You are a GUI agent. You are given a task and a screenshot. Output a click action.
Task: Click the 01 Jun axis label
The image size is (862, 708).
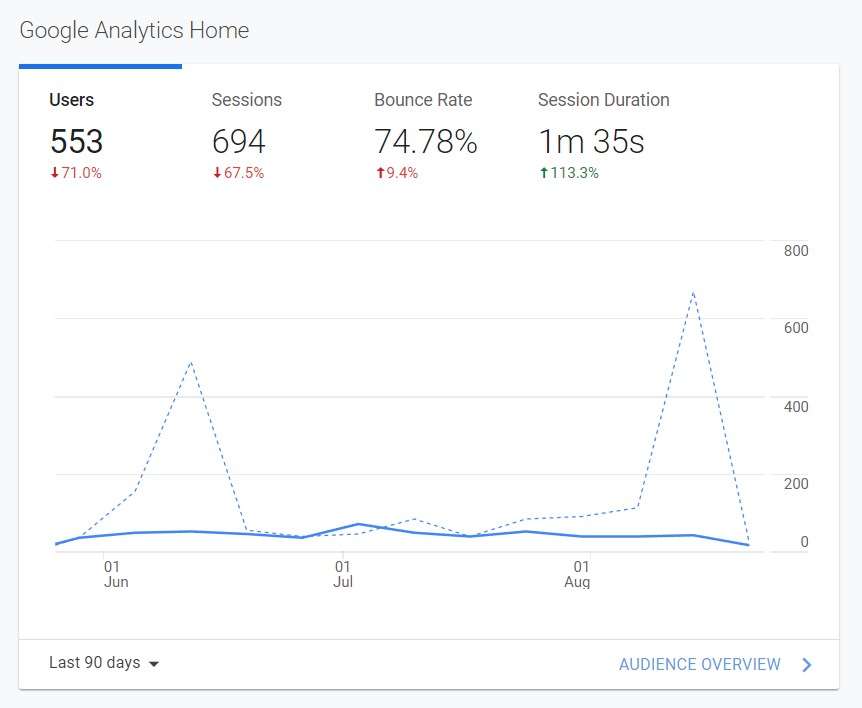pyautogui.click(x=115, y=574)
